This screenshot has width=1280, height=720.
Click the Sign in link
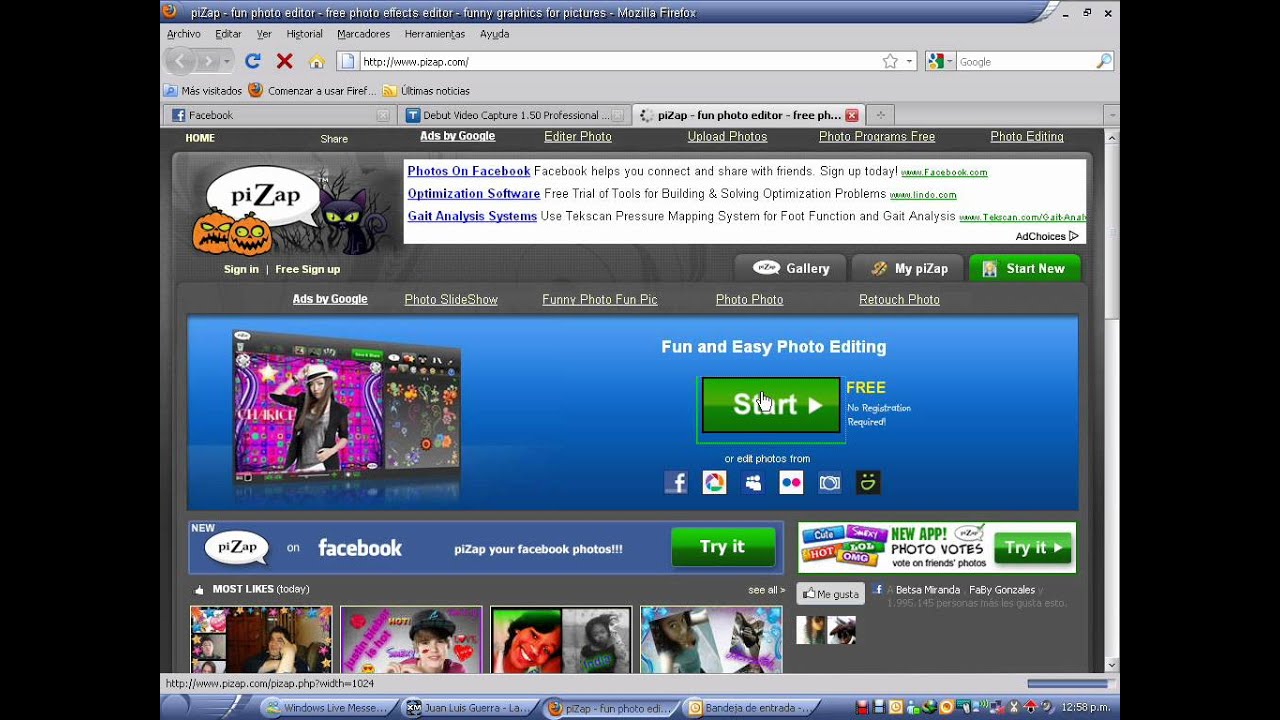click(x=241, y=269)
